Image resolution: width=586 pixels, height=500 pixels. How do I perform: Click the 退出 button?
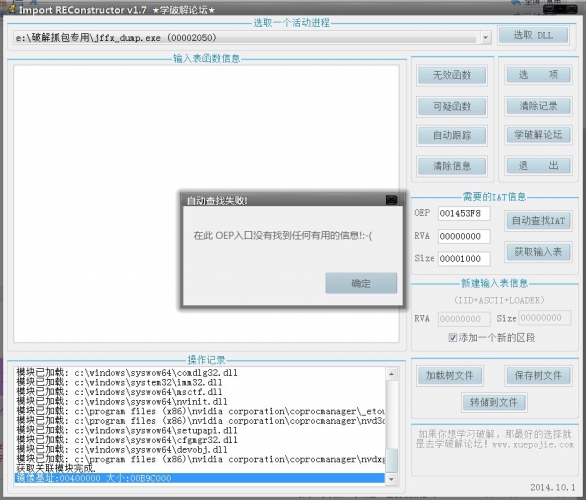(538, 165)
